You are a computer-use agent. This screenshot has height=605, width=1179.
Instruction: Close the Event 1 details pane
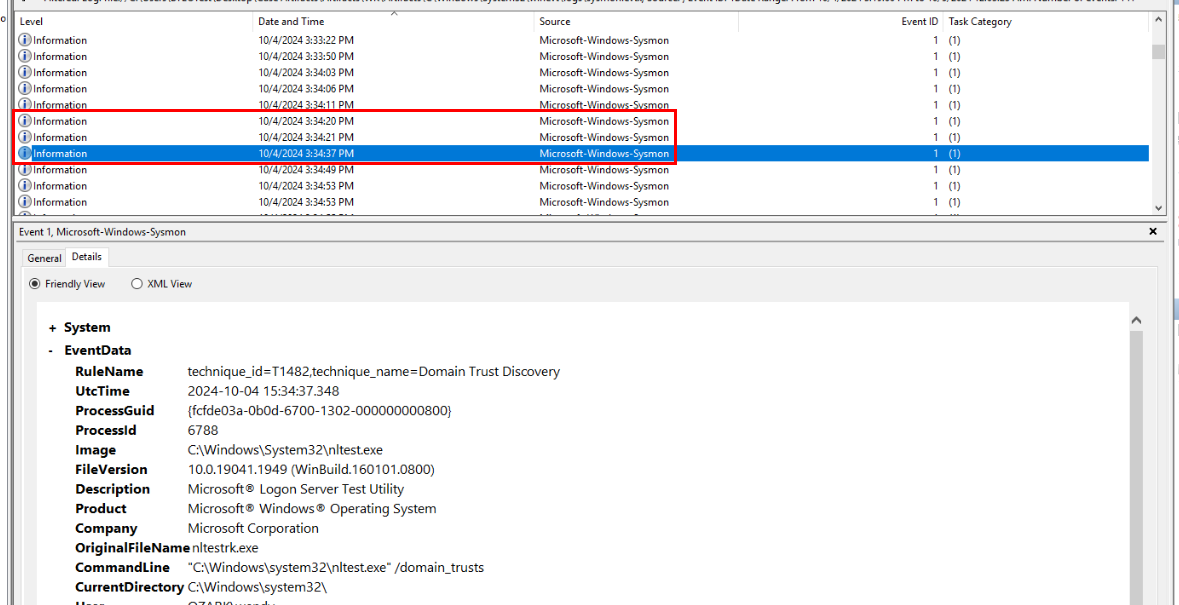1153,231
